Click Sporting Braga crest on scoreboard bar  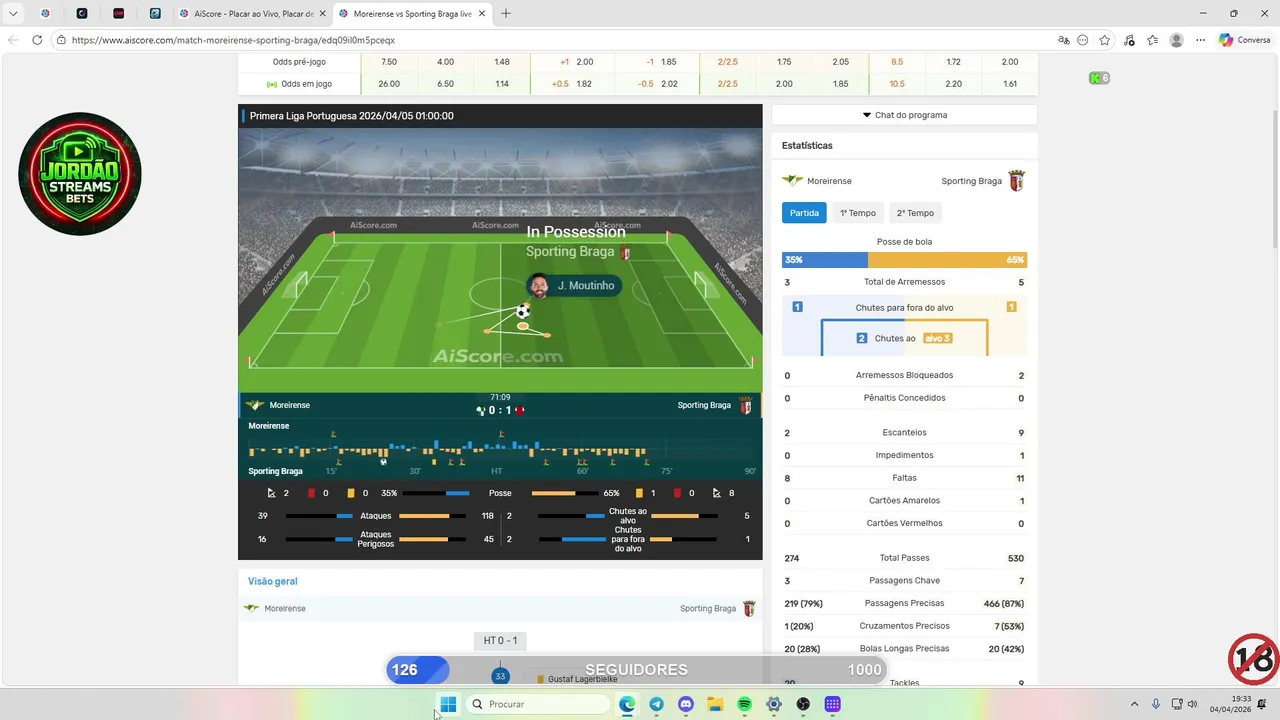[x=746, y=405]
